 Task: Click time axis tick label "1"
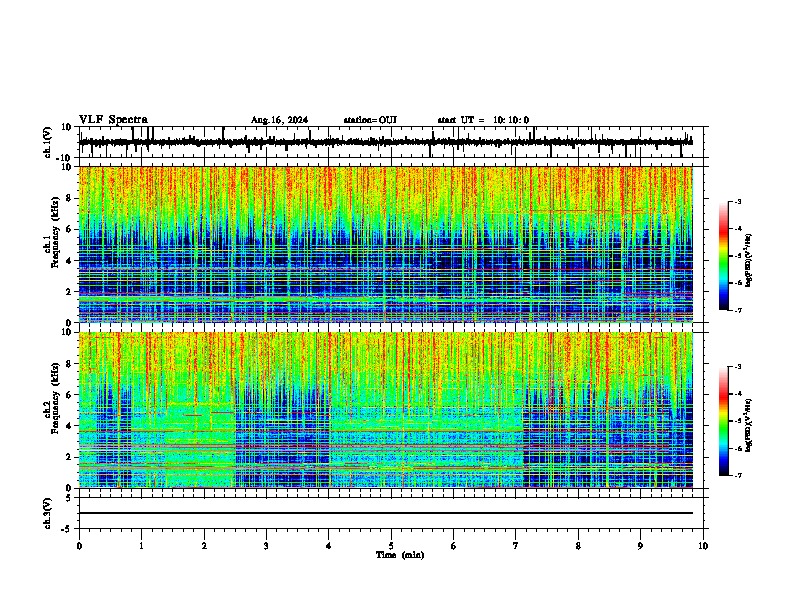tap(141, 546)
